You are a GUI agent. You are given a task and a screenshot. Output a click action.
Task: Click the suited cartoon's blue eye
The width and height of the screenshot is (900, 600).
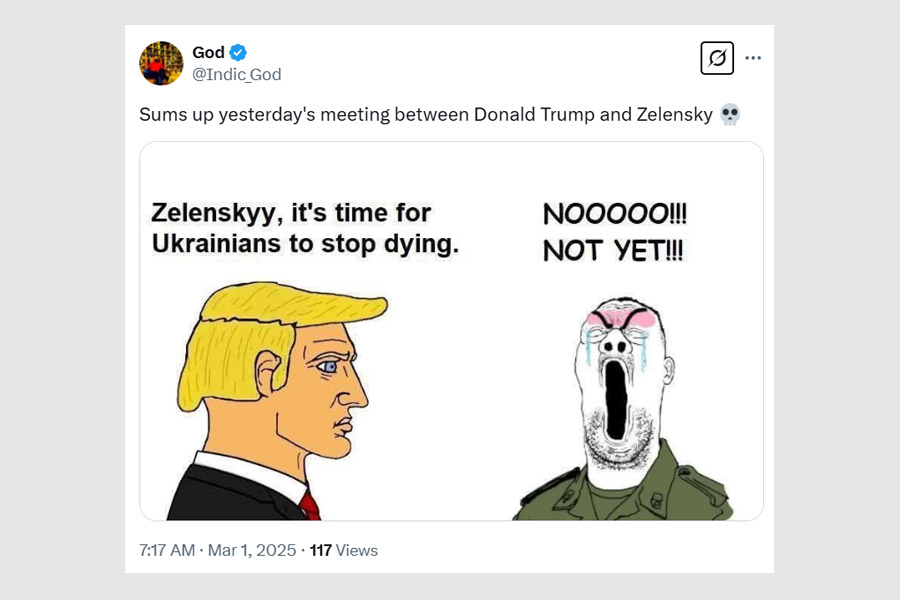tap(329, 367)
